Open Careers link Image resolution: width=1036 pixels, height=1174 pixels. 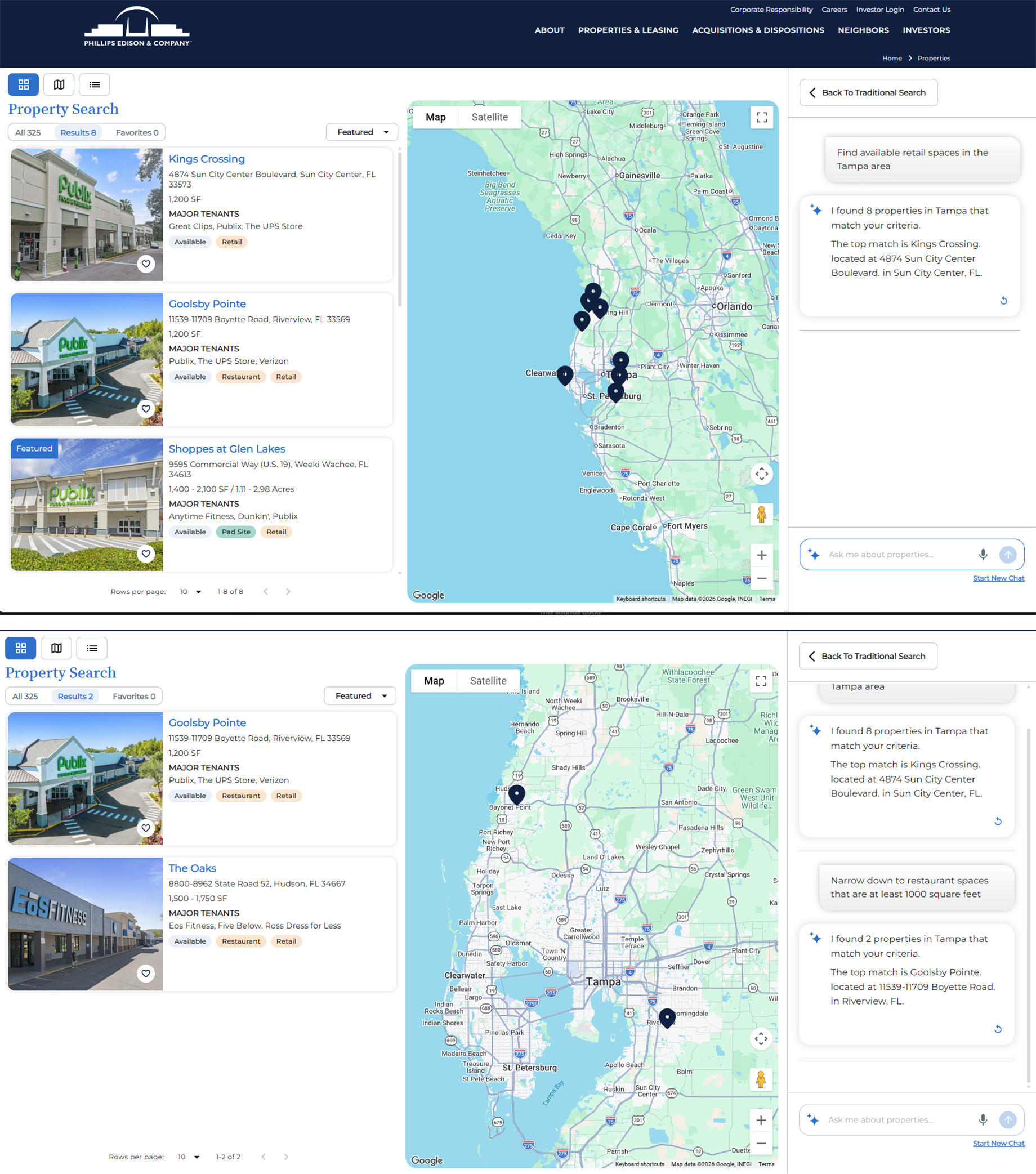point(834,9)
